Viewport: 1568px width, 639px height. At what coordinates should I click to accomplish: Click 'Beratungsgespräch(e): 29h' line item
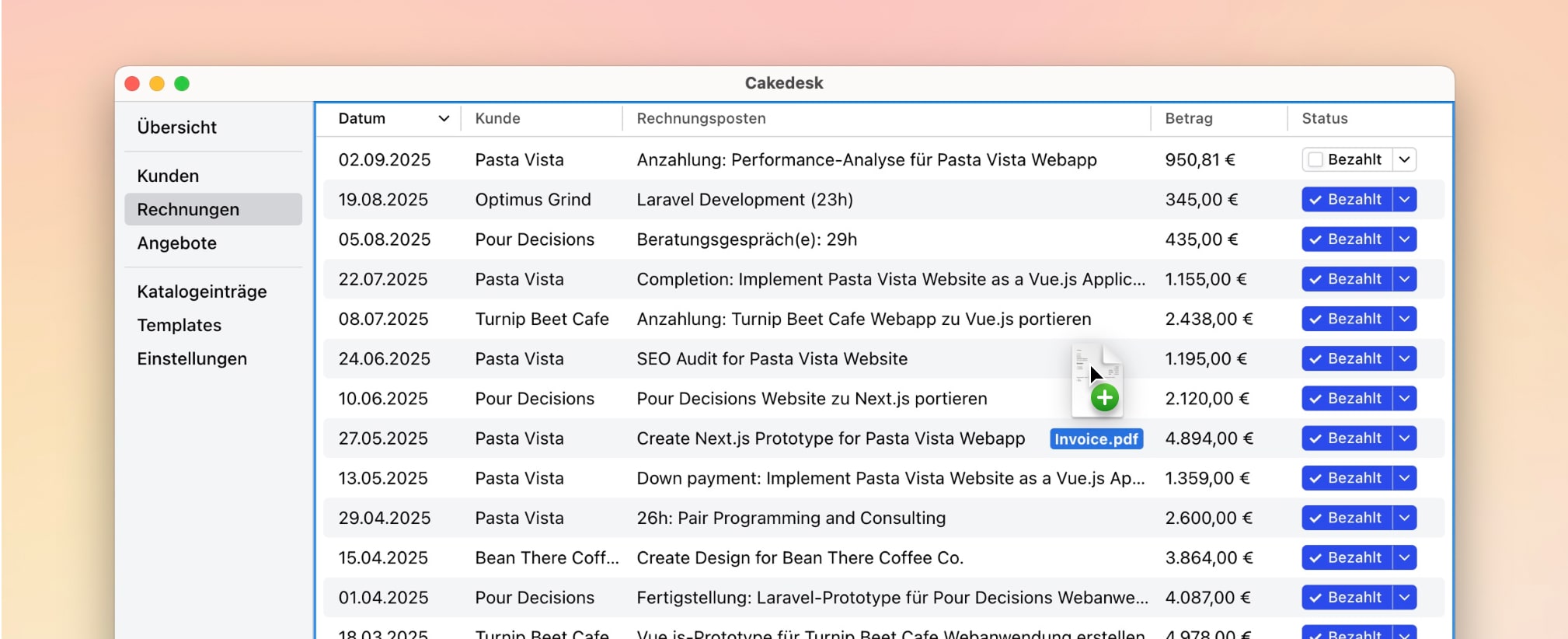(747, 239)
